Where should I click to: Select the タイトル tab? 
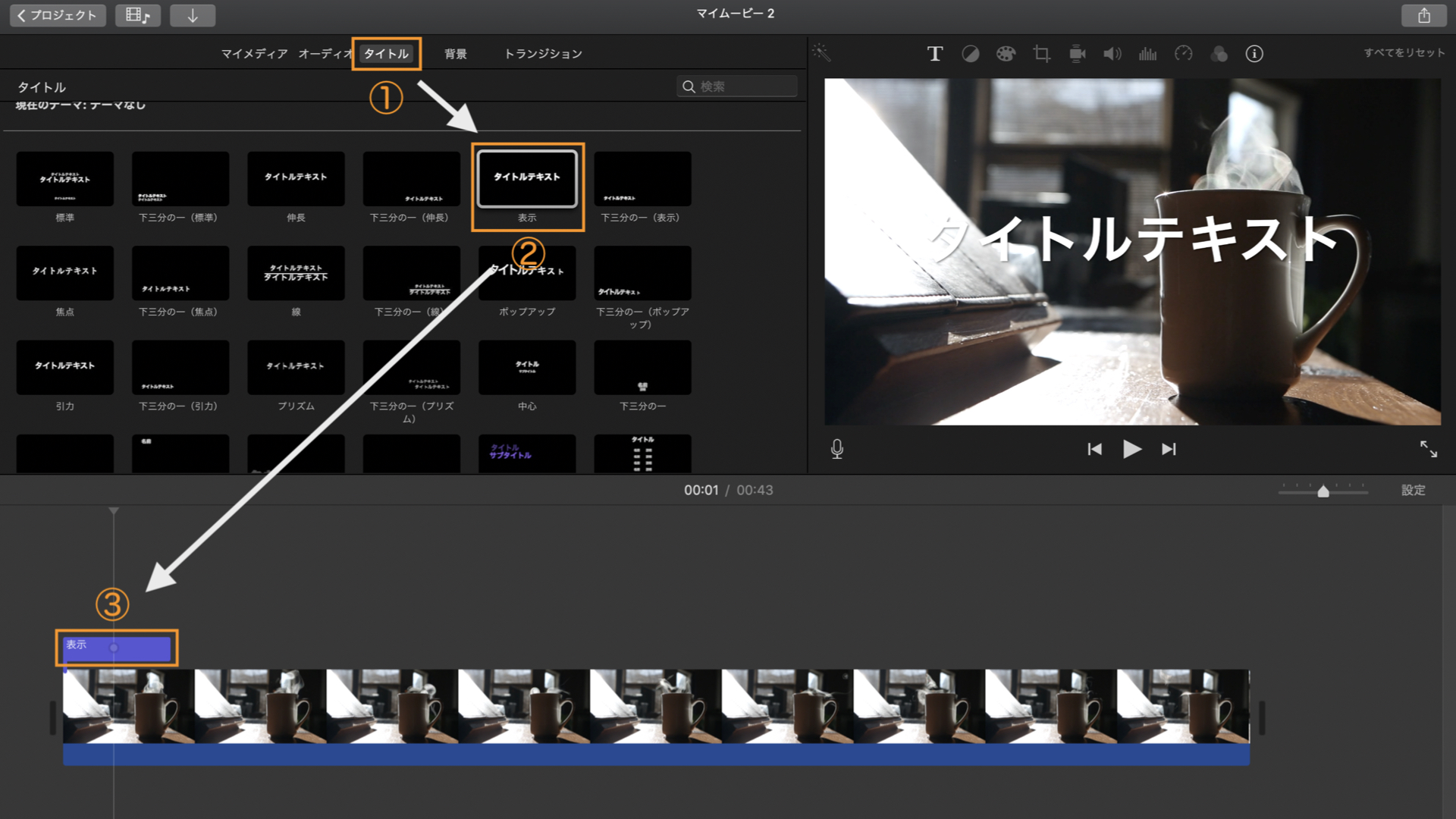point(386,54)
